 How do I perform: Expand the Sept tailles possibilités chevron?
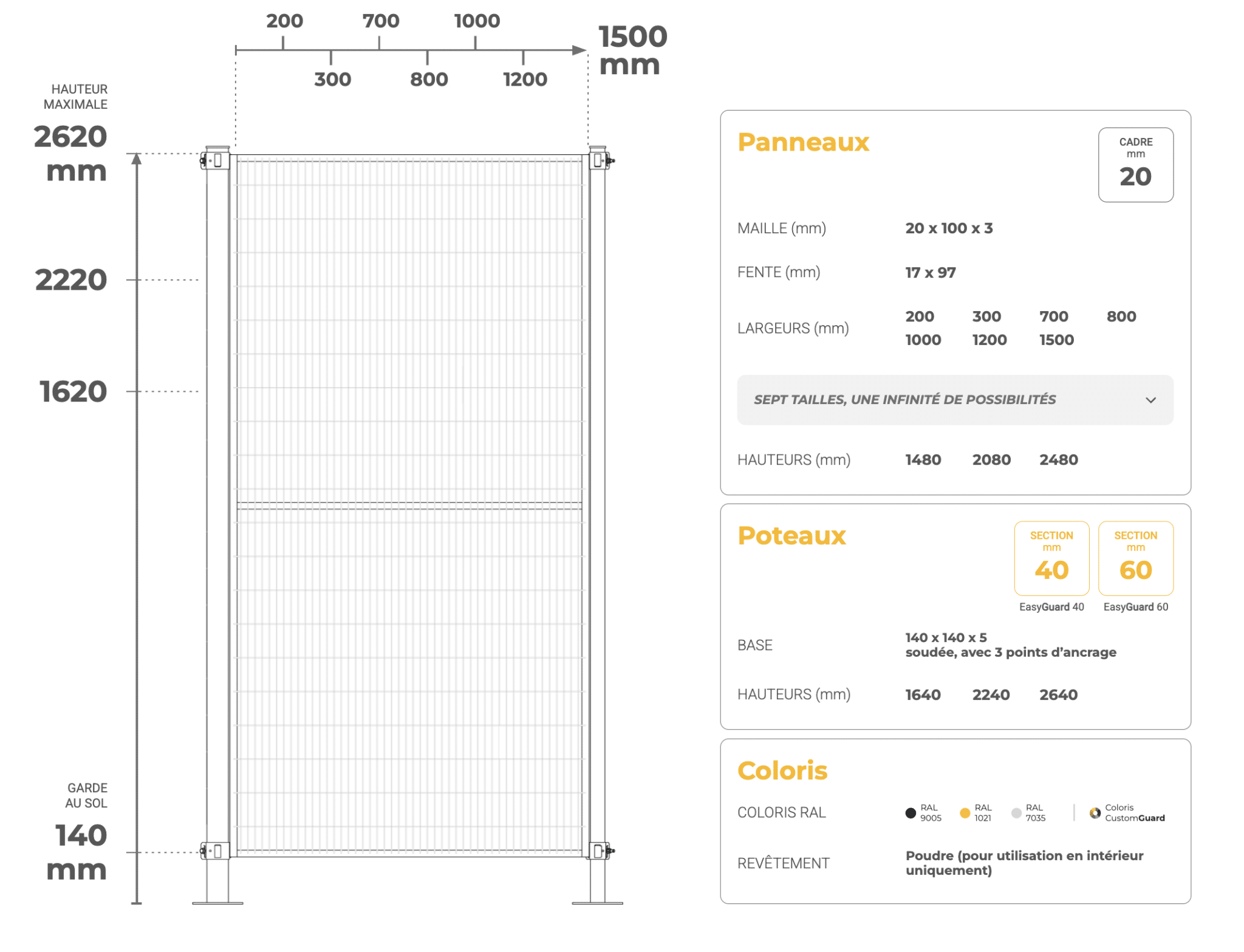pos(1150,400)
